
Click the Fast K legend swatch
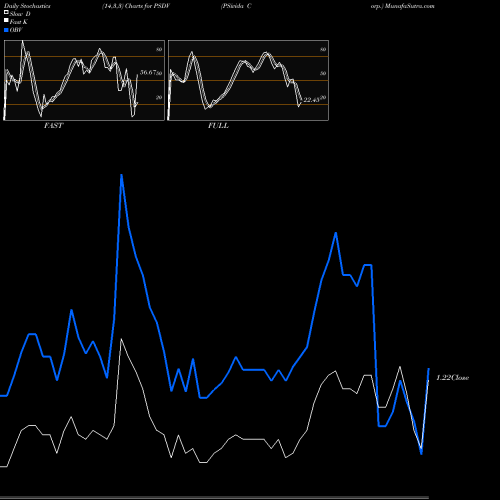(x=6, y=20)
